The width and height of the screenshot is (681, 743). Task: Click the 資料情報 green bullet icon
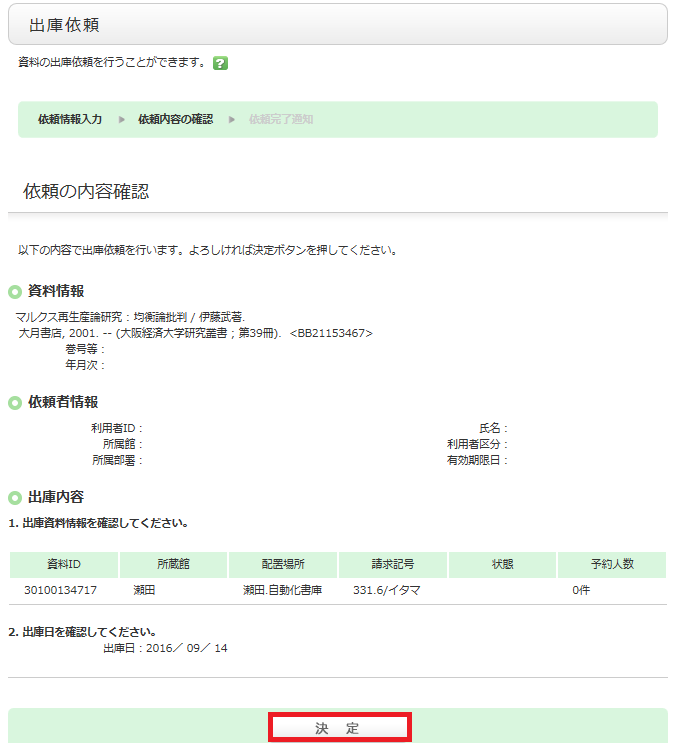tap(15, 292)
